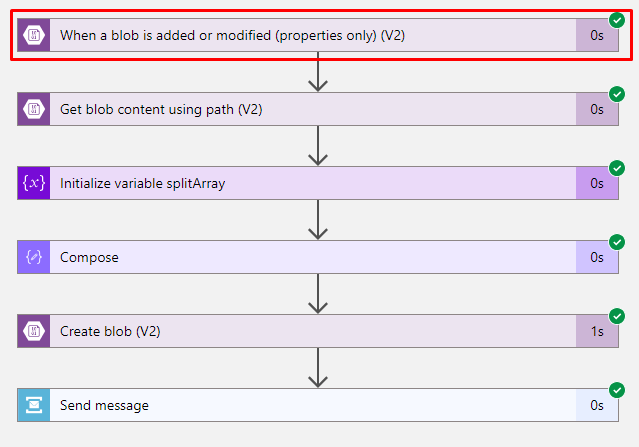Click arrow between Compose and Create blob
The image size is (639, 447).
(318, 293)
